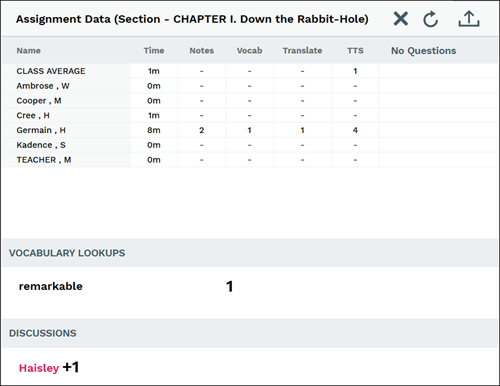
Task: Open student Cooper, M row
Action: [250, 101]
